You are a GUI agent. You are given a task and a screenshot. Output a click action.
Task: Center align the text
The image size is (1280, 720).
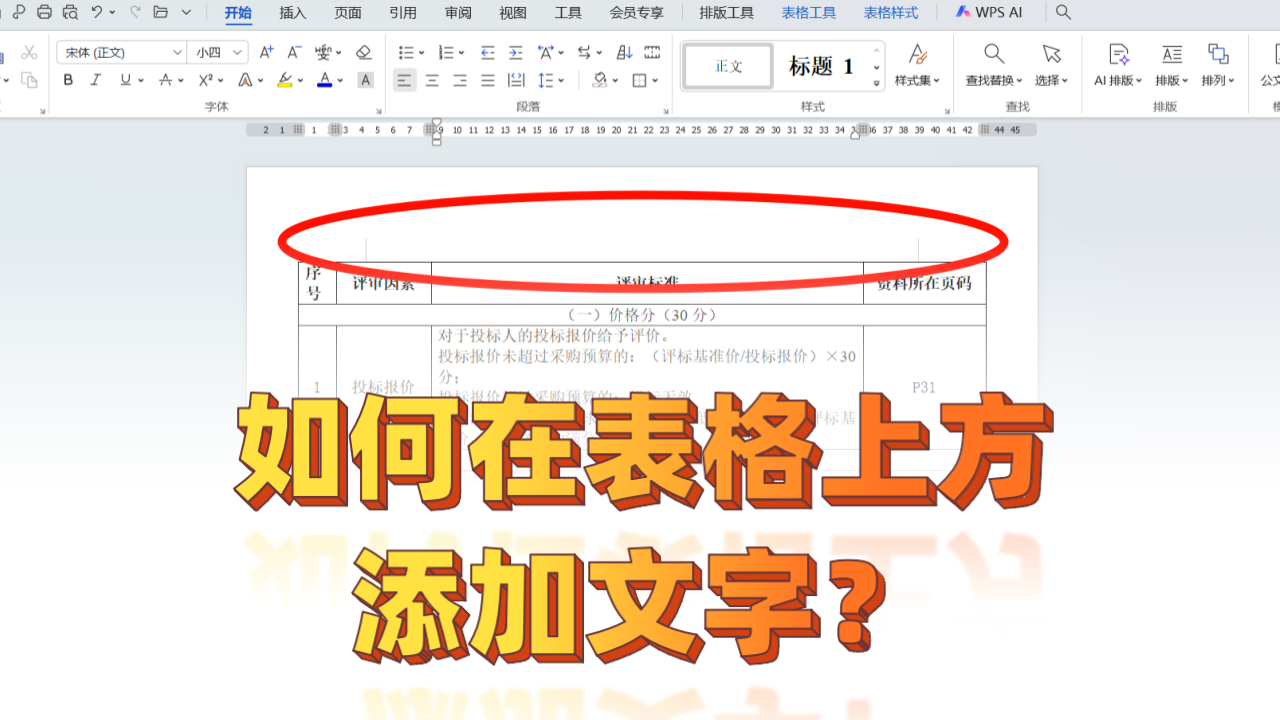pos(432,80)
